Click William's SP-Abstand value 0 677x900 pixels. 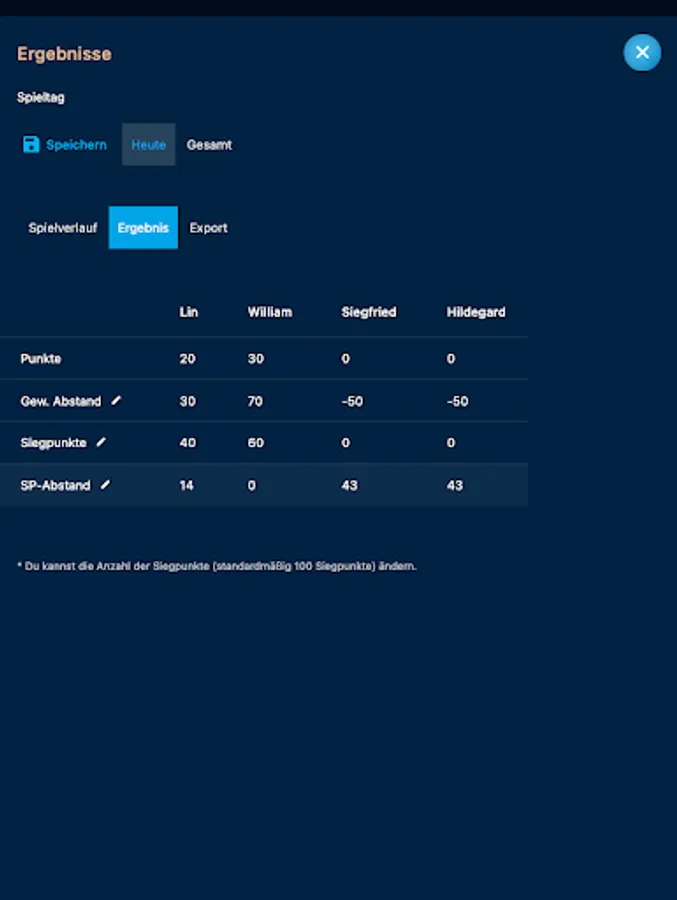click(x=252, y=486)
